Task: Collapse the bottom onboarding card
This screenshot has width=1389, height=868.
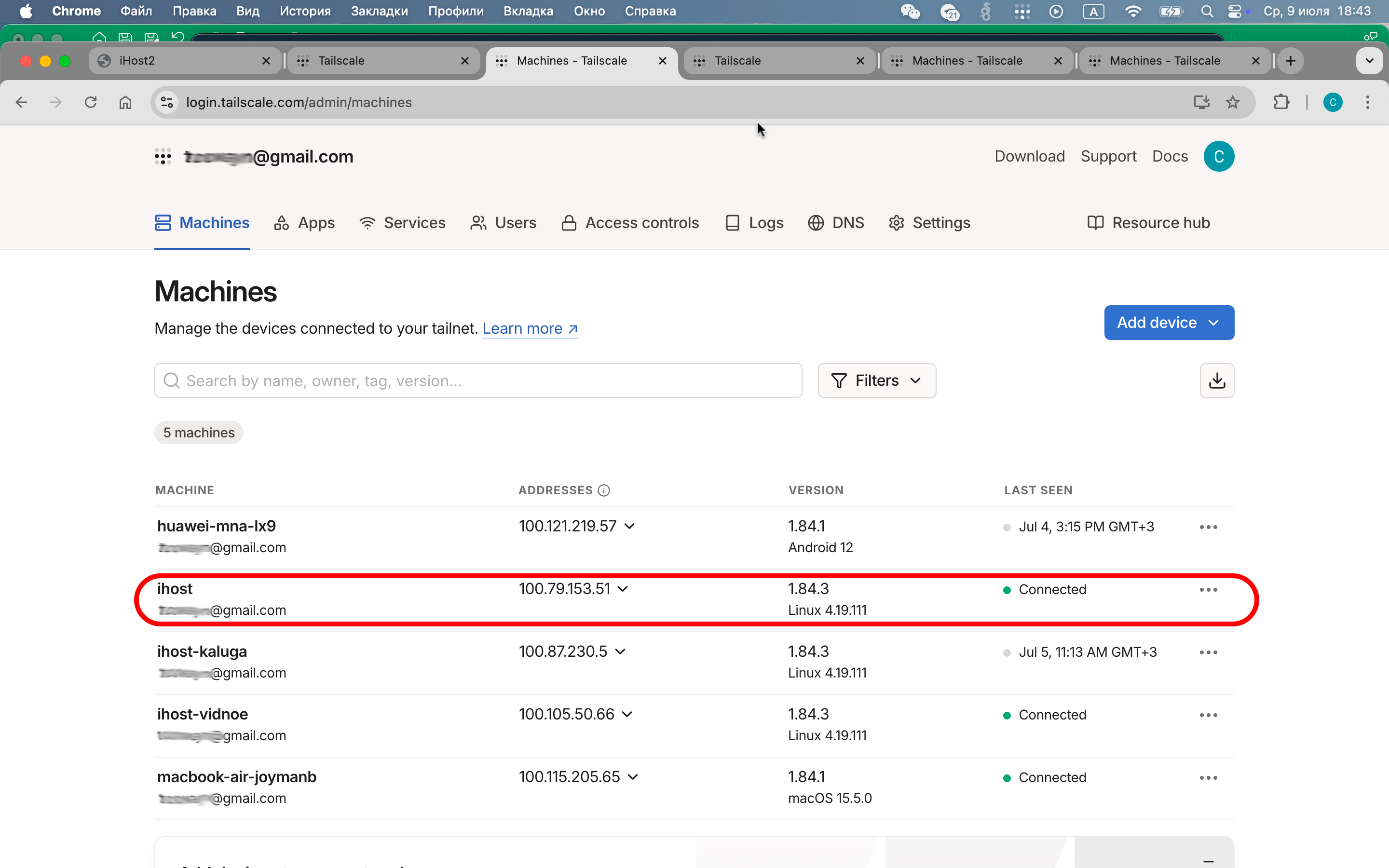Action: [x=1208, y=861]
